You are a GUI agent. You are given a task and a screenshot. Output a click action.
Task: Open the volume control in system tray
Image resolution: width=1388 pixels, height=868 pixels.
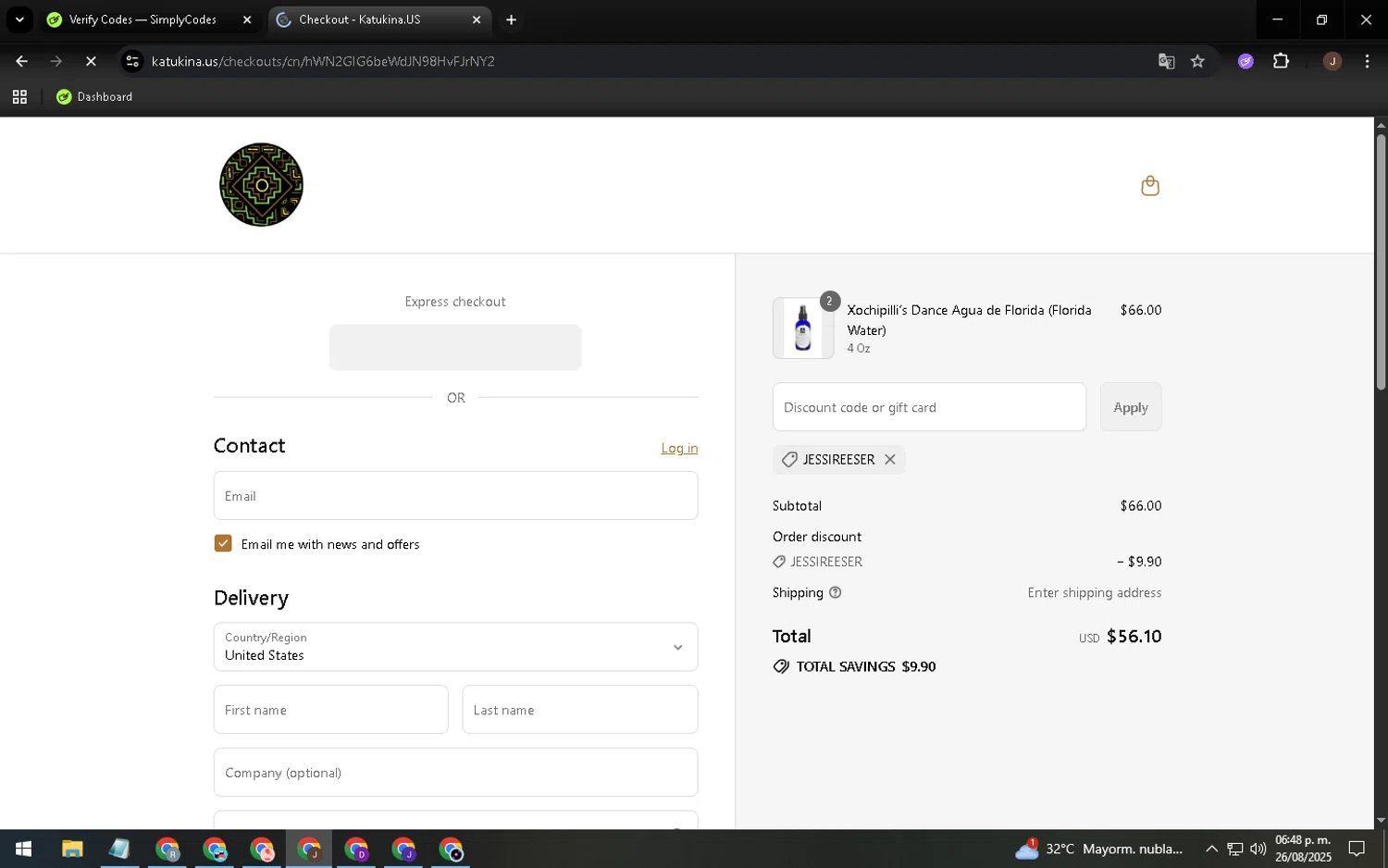(x=1258, y=849)
